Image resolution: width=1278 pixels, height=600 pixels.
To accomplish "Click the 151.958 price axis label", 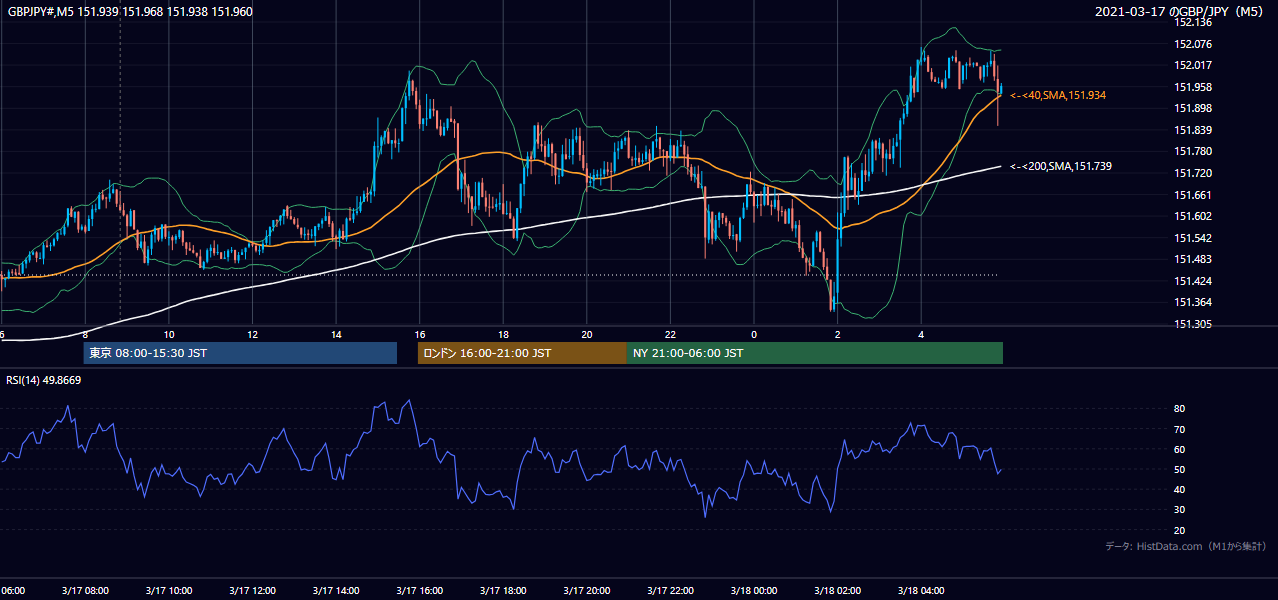I will (x=1193, y=87).
